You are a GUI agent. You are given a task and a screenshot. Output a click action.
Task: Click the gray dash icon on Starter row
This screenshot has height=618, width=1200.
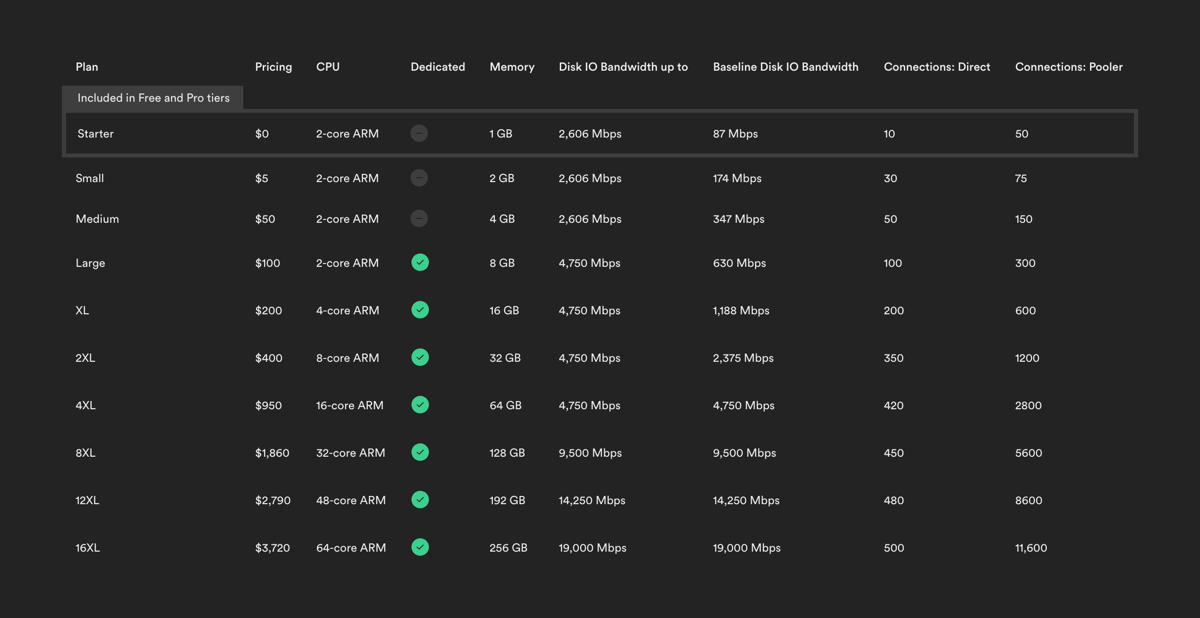click(x=419, y=132)
